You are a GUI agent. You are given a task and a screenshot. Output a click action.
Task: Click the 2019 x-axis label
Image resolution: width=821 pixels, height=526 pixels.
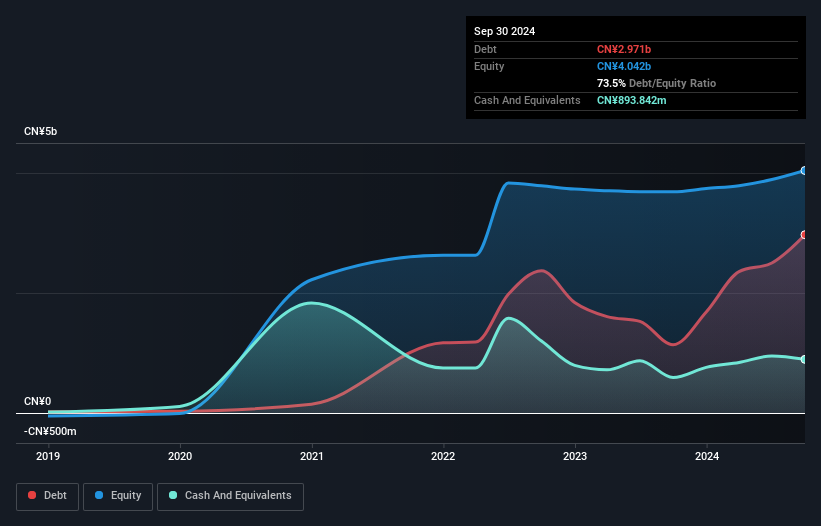(48, 456)
